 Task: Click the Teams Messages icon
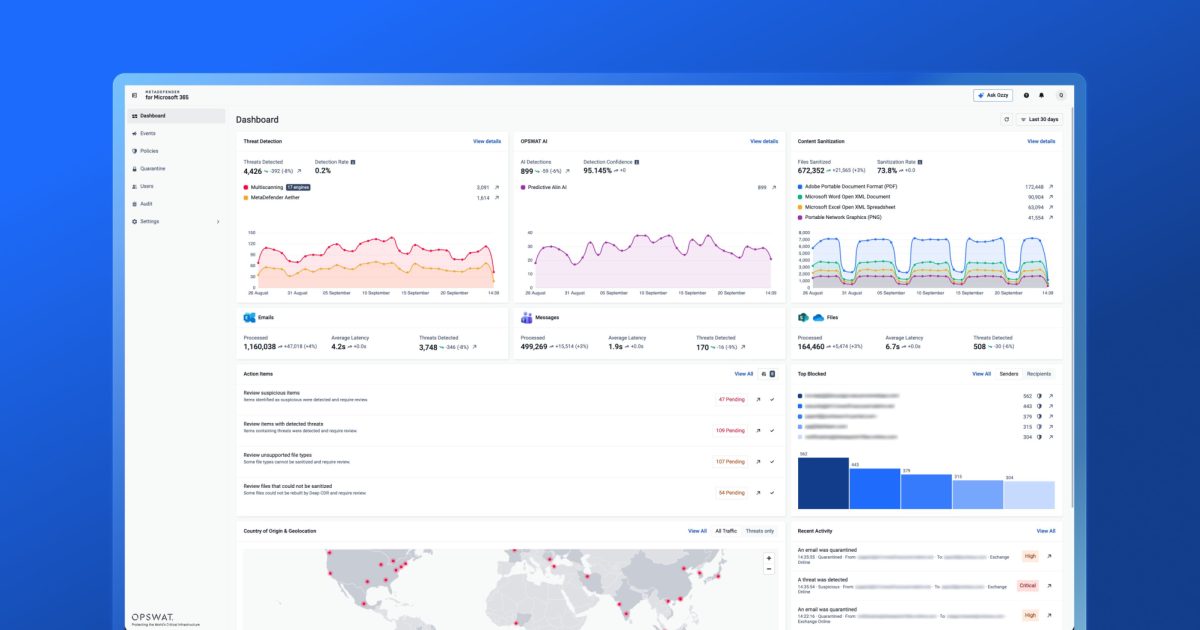tap(527, 317)
